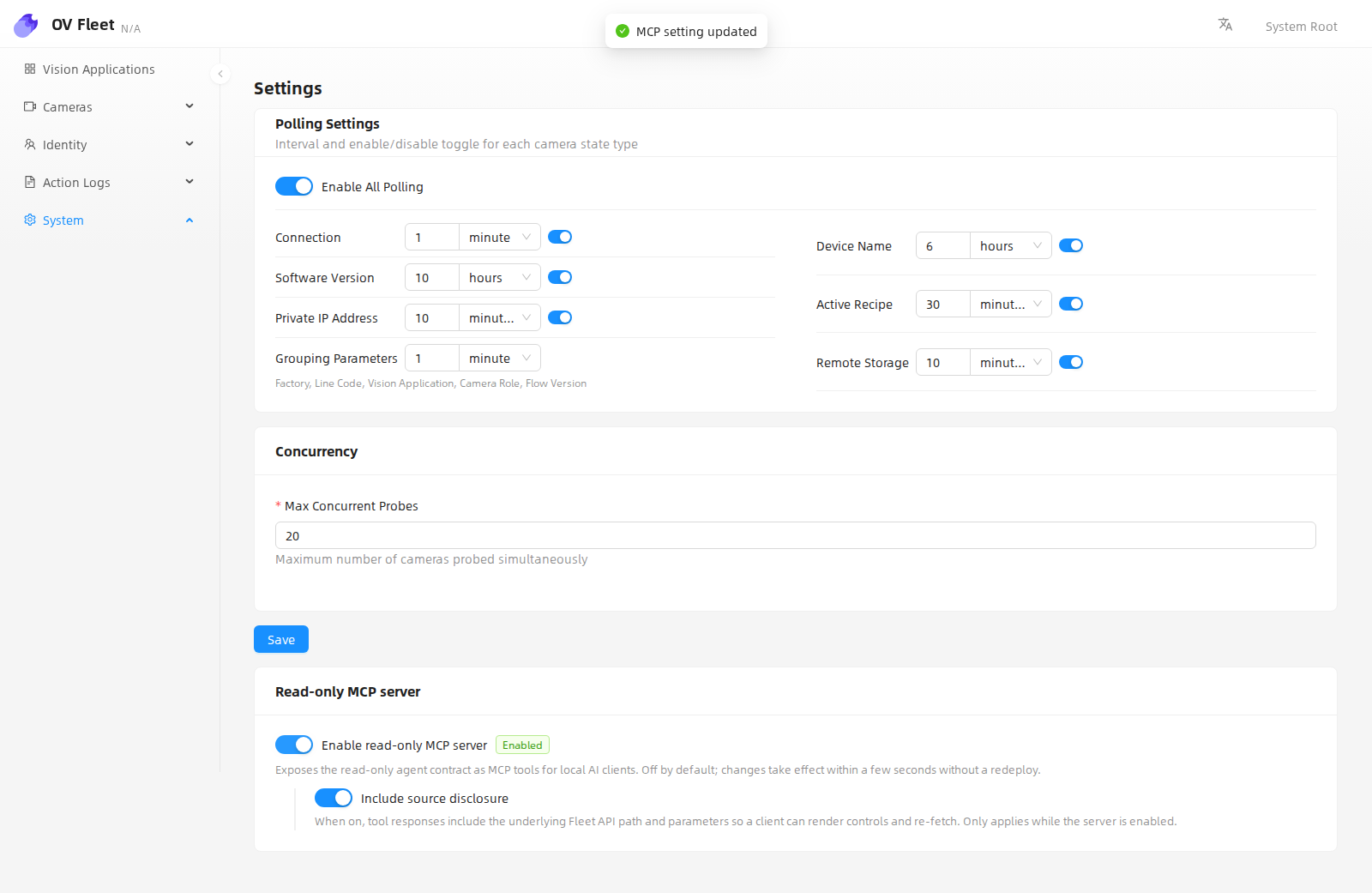1372x893 pixels.
Task: Click the N/A version label
Action: click(x=130, y=28)
